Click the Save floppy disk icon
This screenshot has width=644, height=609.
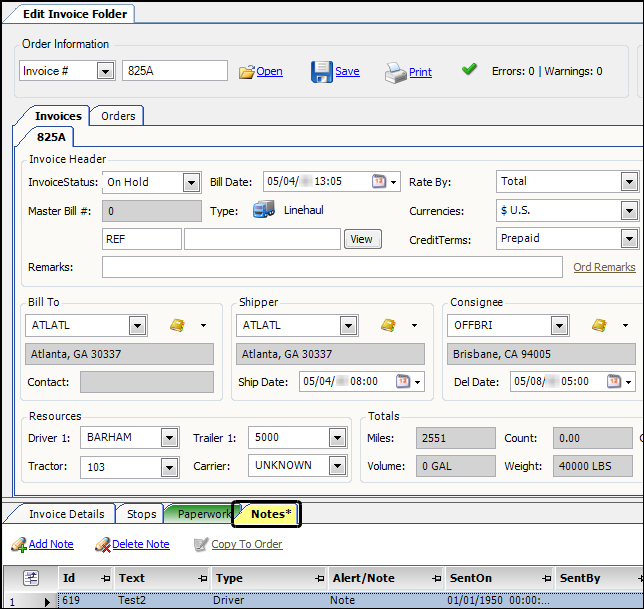(322, 72)
